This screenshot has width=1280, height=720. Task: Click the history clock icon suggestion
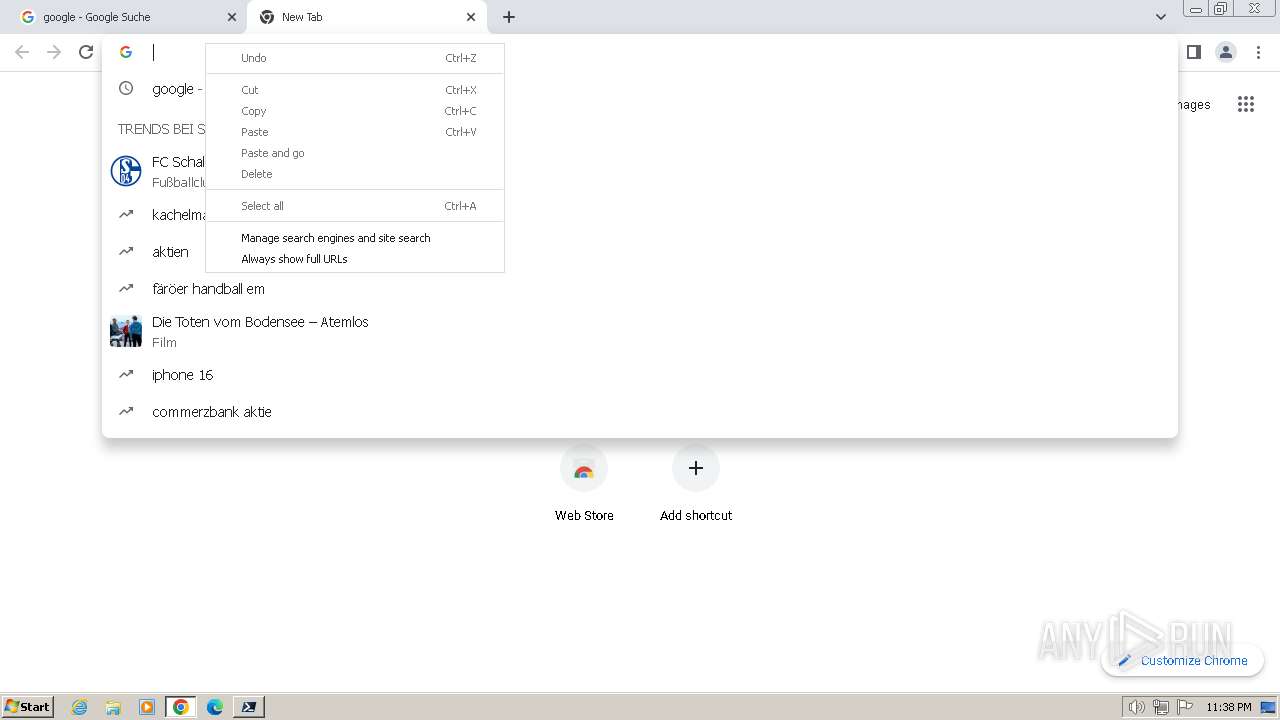126,88
